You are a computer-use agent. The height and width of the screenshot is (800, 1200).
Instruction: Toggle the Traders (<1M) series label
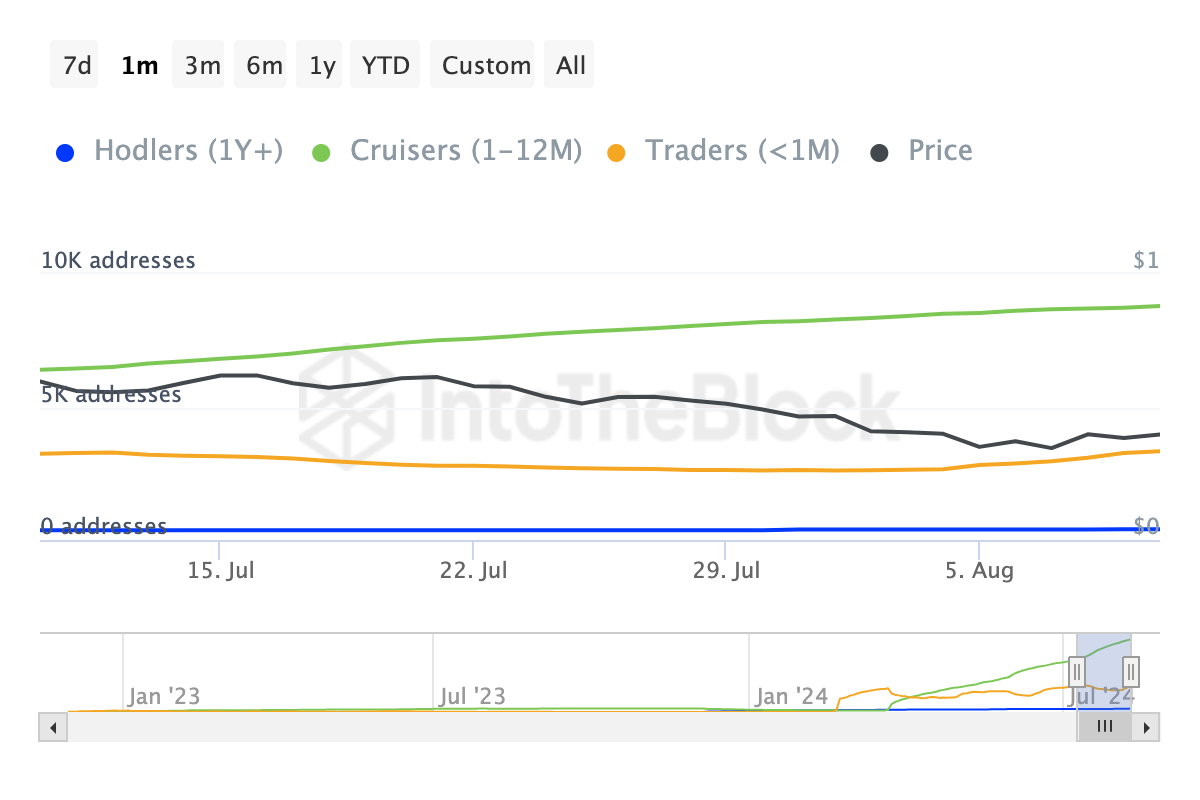coord(742,151)
